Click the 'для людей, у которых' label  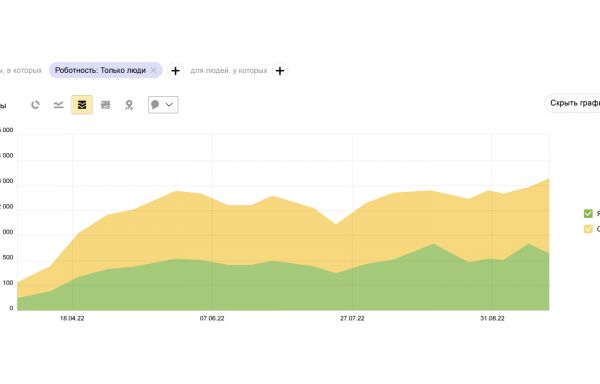pyautogui.click(x=229, y=71)
